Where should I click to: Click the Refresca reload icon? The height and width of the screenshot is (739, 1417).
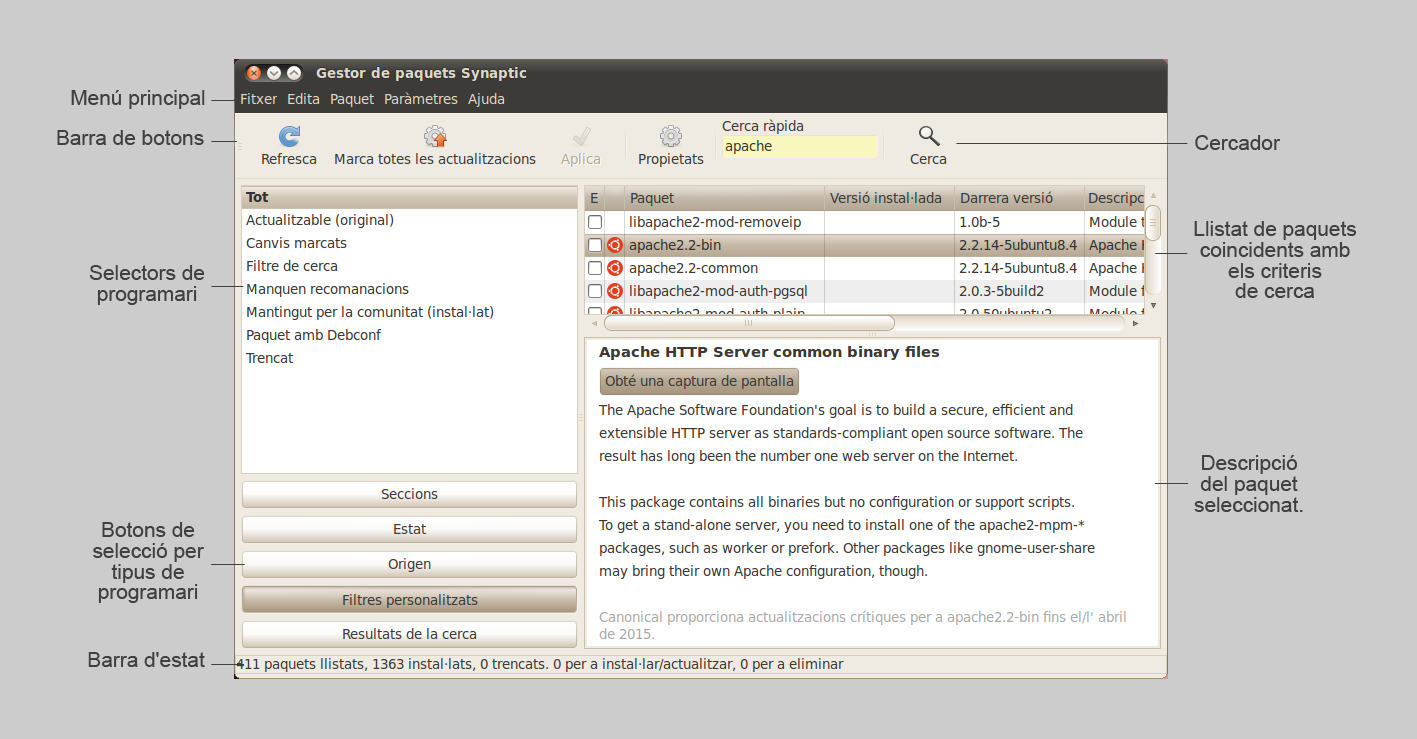289,137
